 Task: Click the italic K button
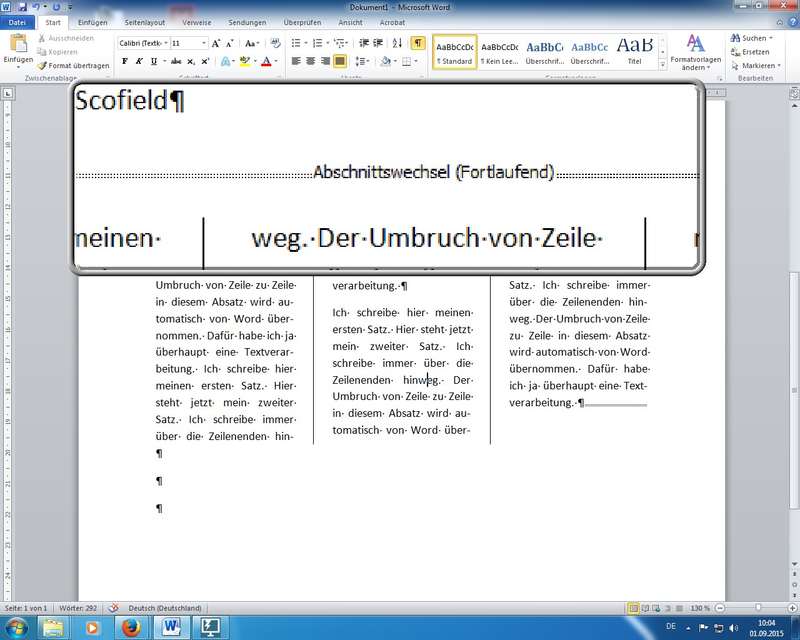coord(139,61)
